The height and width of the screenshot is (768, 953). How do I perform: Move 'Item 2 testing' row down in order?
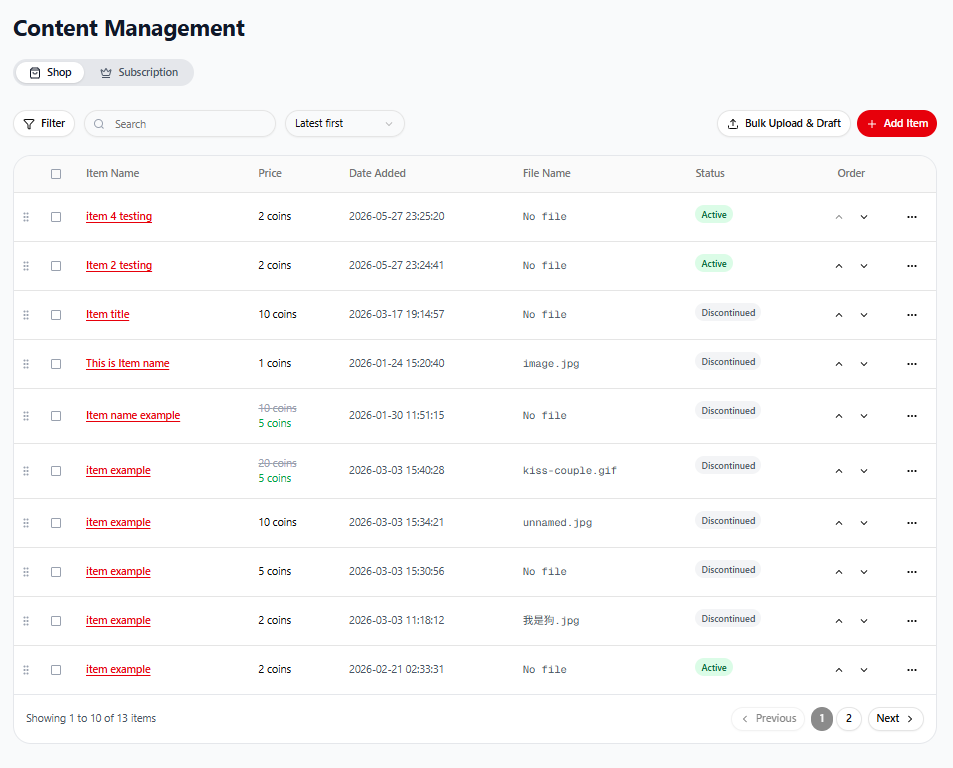(864, 266)
